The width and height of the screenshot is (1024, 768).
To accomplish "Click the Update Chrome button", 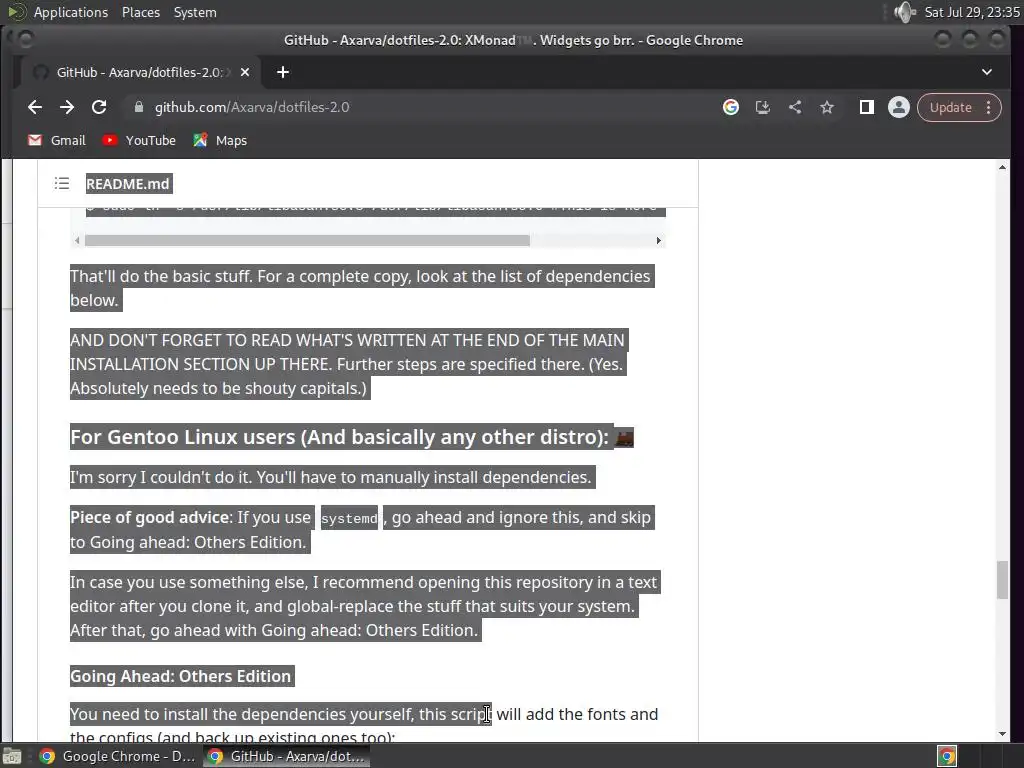I will (x=950, y=107).
